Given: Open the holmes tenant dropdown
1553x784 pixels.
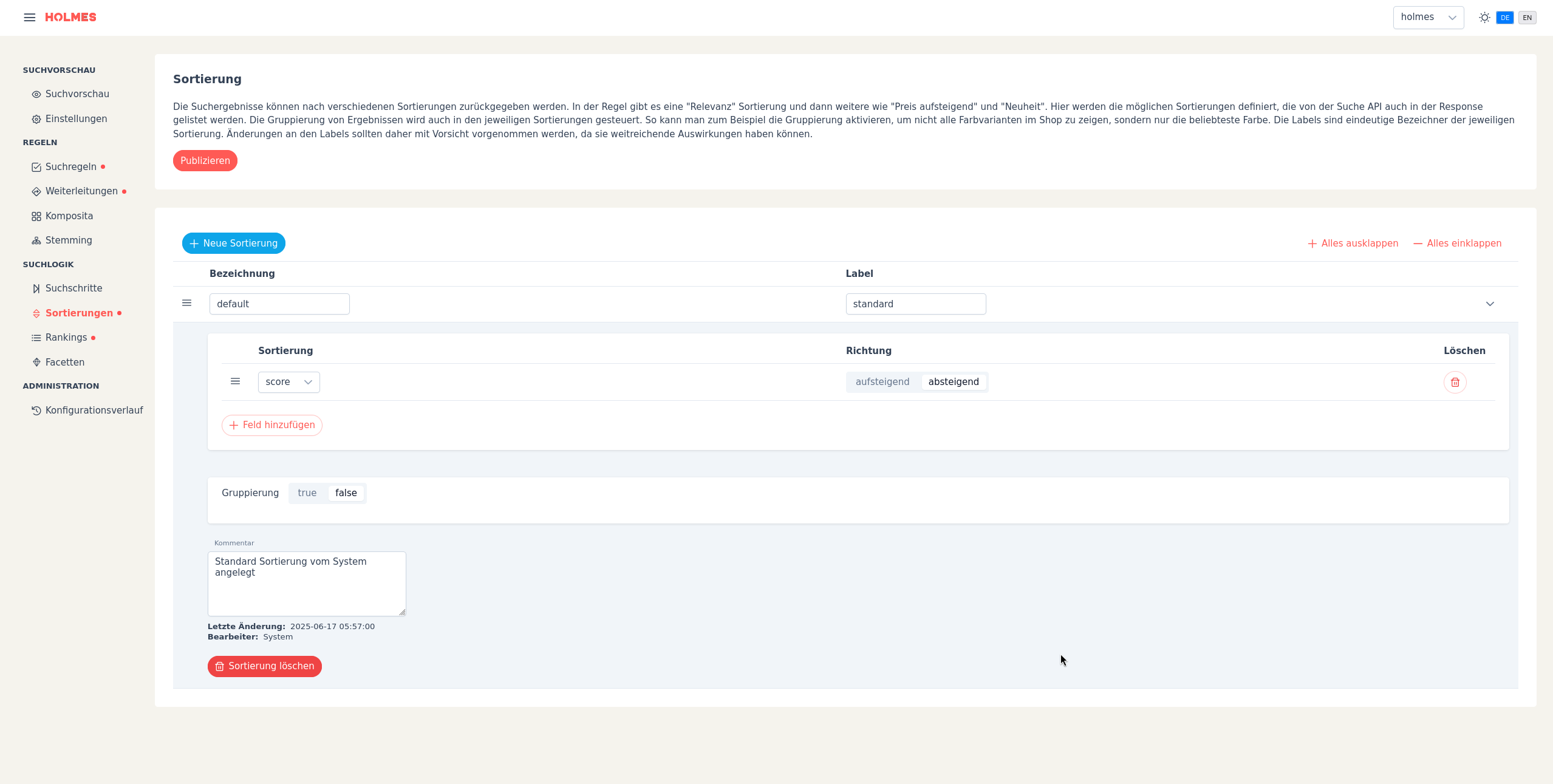Looking at the screenshot, I should 1428,18.
